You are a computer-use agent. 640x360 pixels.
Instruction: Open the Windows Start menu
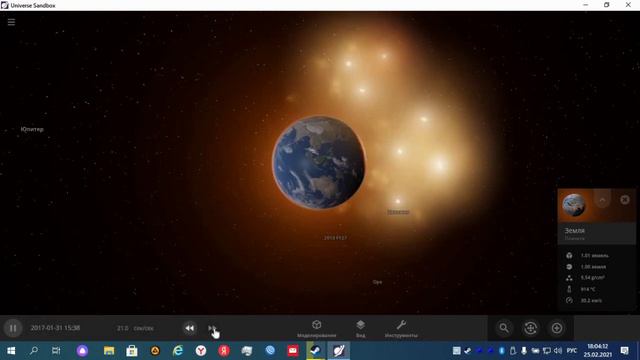coord(11,351)
